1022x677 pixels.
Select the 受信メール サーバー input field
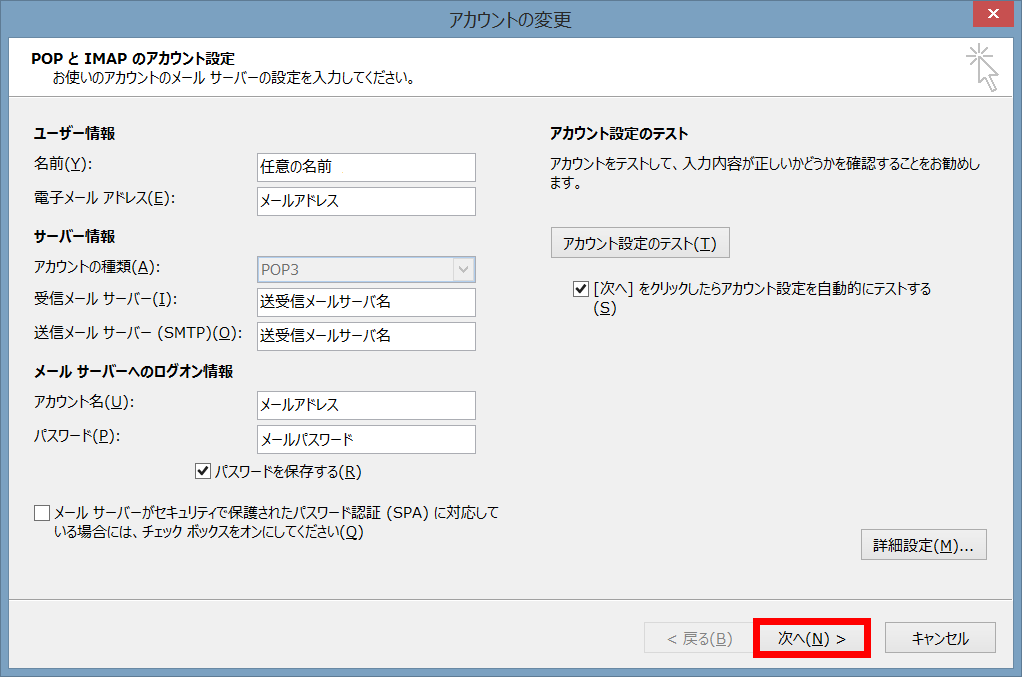(x=365, y=302)
